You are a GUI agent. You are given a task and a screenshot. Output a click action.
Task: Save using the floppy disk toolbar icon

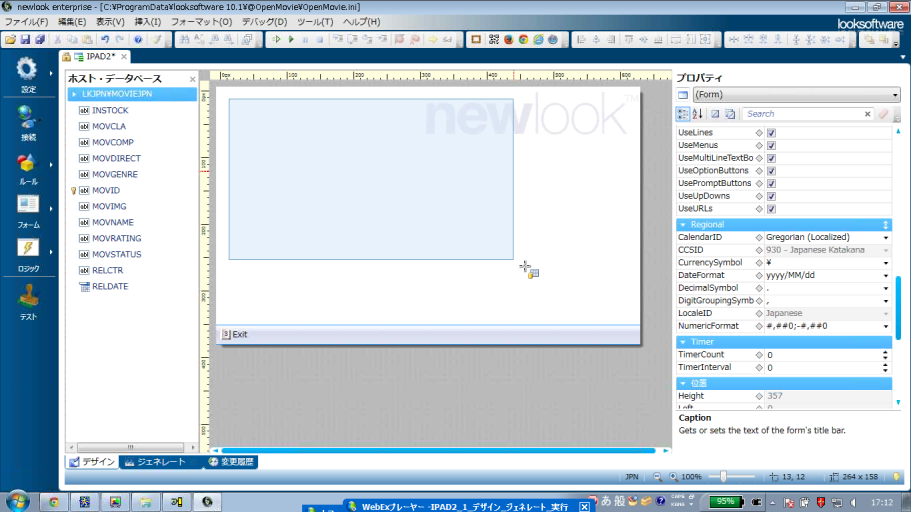25,40
